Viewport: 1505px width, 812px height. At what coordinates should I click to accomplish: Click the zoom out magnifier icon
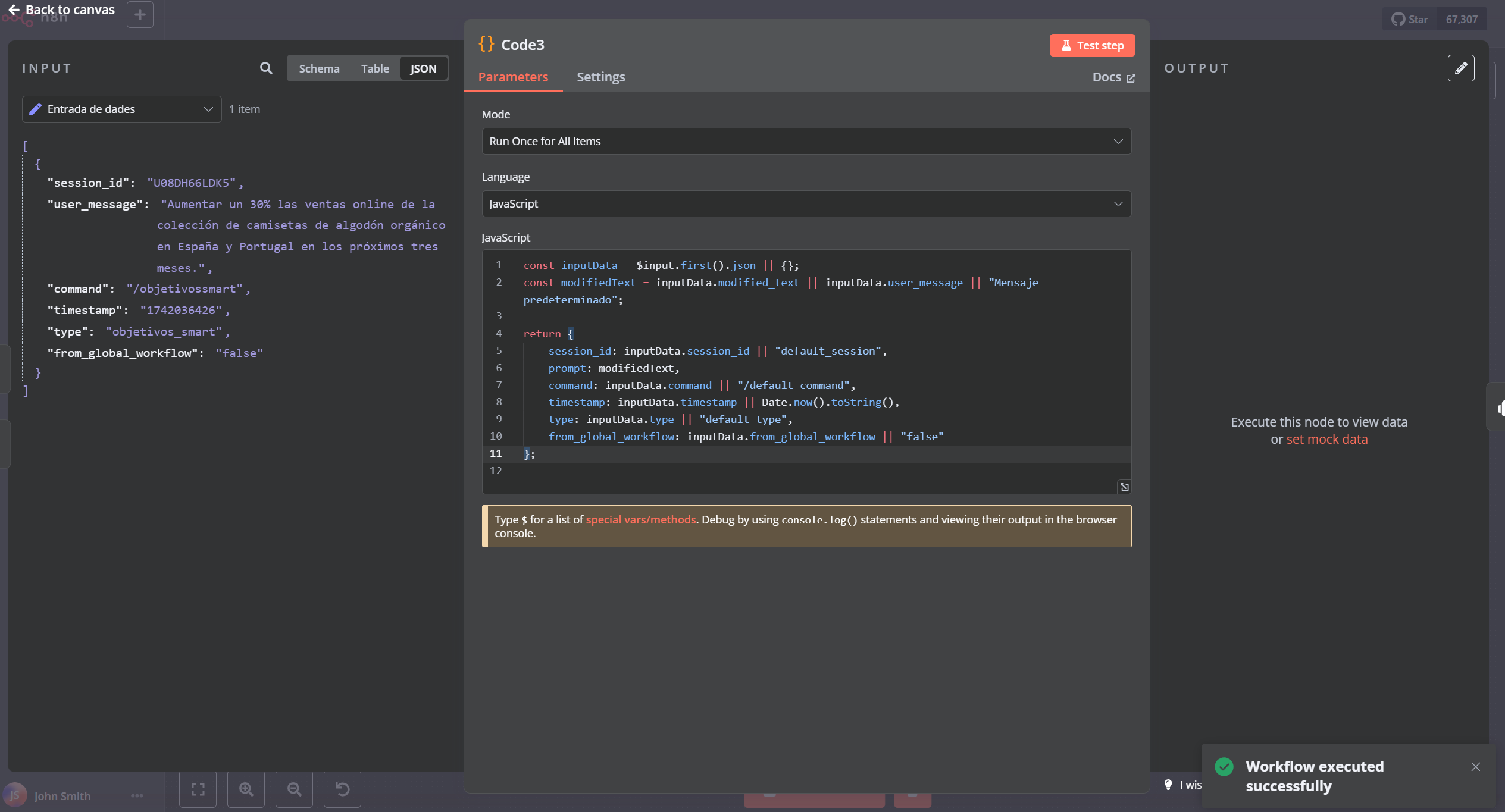tap(294, 789)
